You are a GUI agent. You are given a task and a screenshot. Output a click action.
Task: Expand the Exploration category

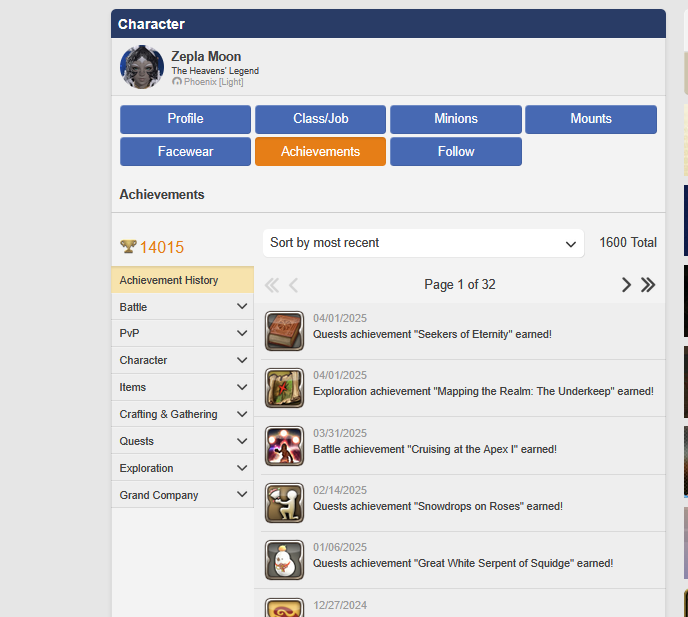point(183,468)
